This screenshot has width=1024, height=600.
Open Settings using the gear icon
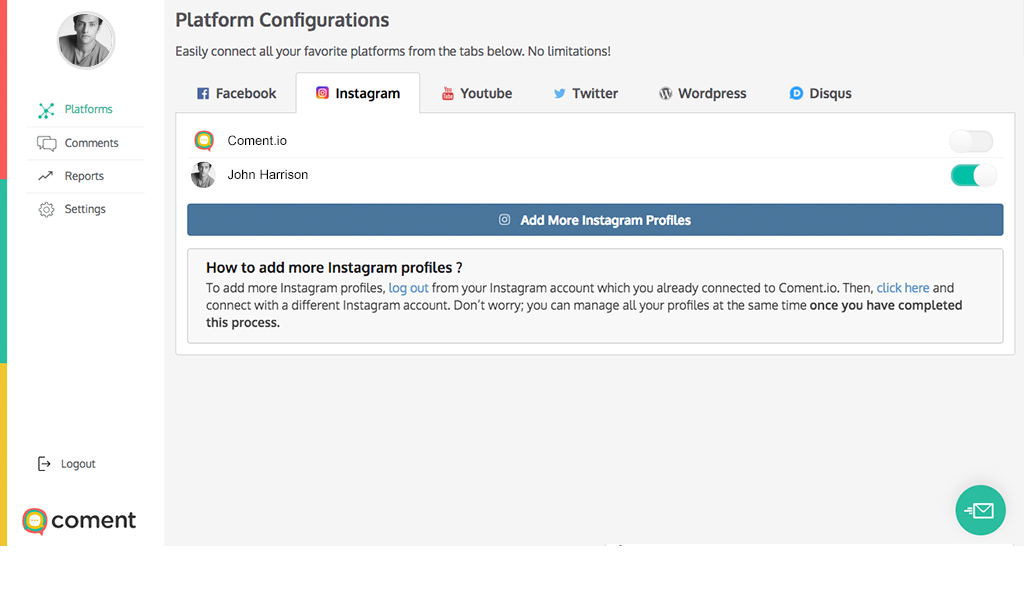[46, 210]
